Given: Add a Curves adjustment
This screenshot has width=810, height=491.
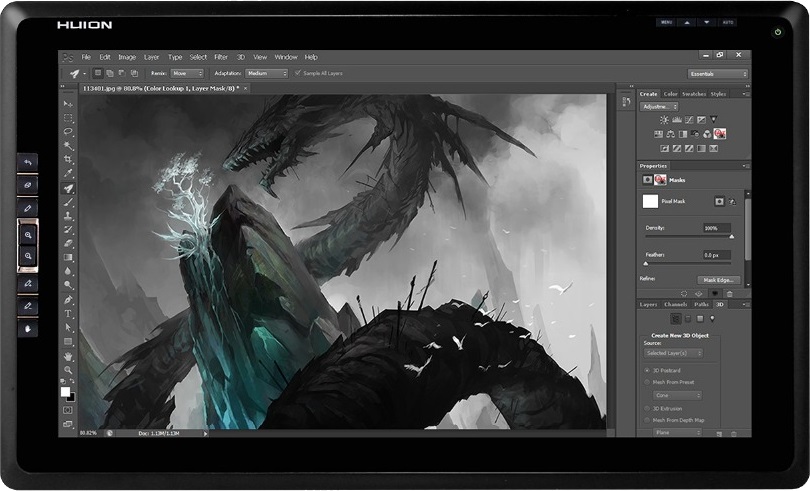Looking at the screenshot, I should (x=689, y=120).
